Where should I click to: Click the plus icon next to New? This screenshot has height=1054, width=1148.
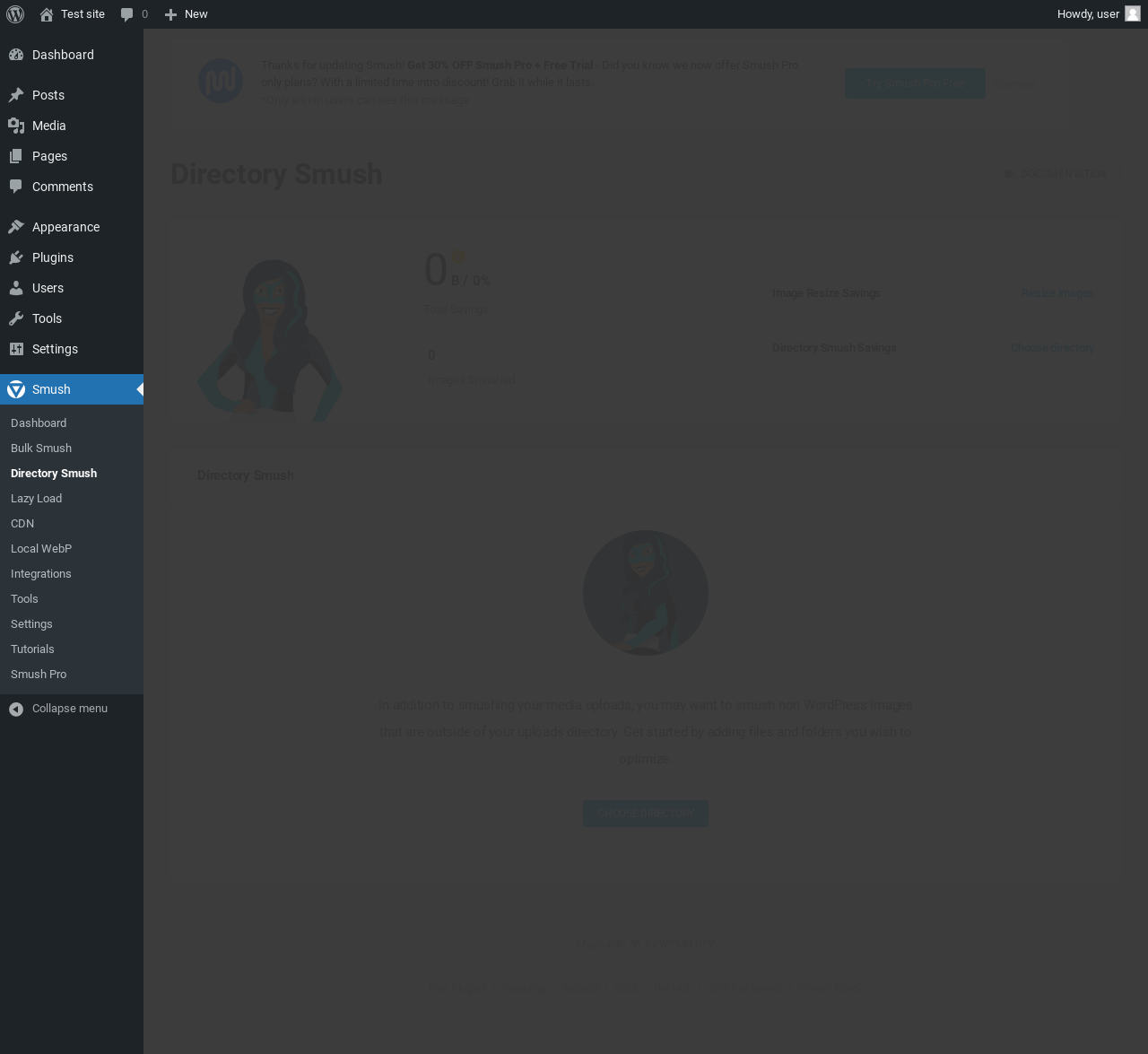click(170, 14)
